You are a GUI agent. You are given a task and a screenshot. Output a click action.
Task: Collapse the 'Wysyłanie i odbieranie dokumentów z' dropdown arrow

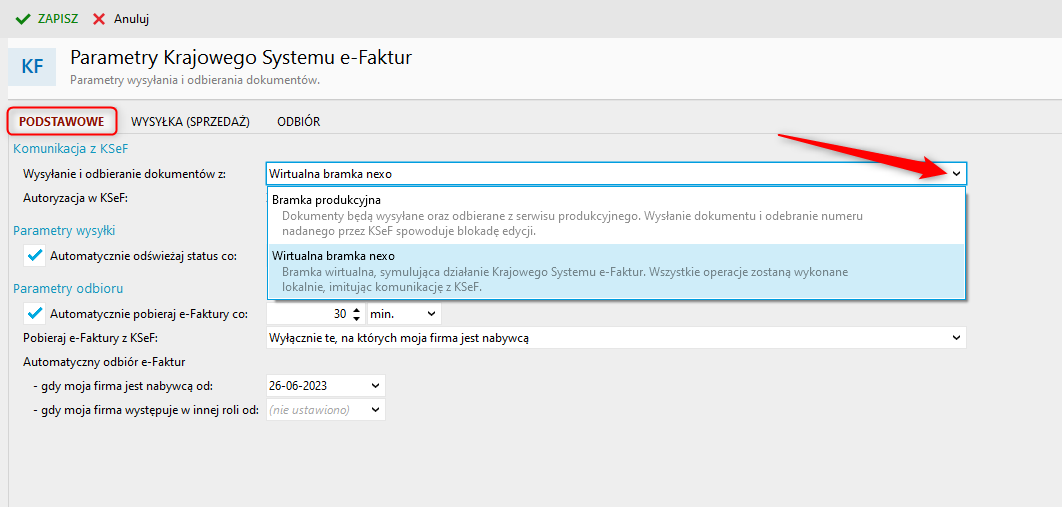956,174
